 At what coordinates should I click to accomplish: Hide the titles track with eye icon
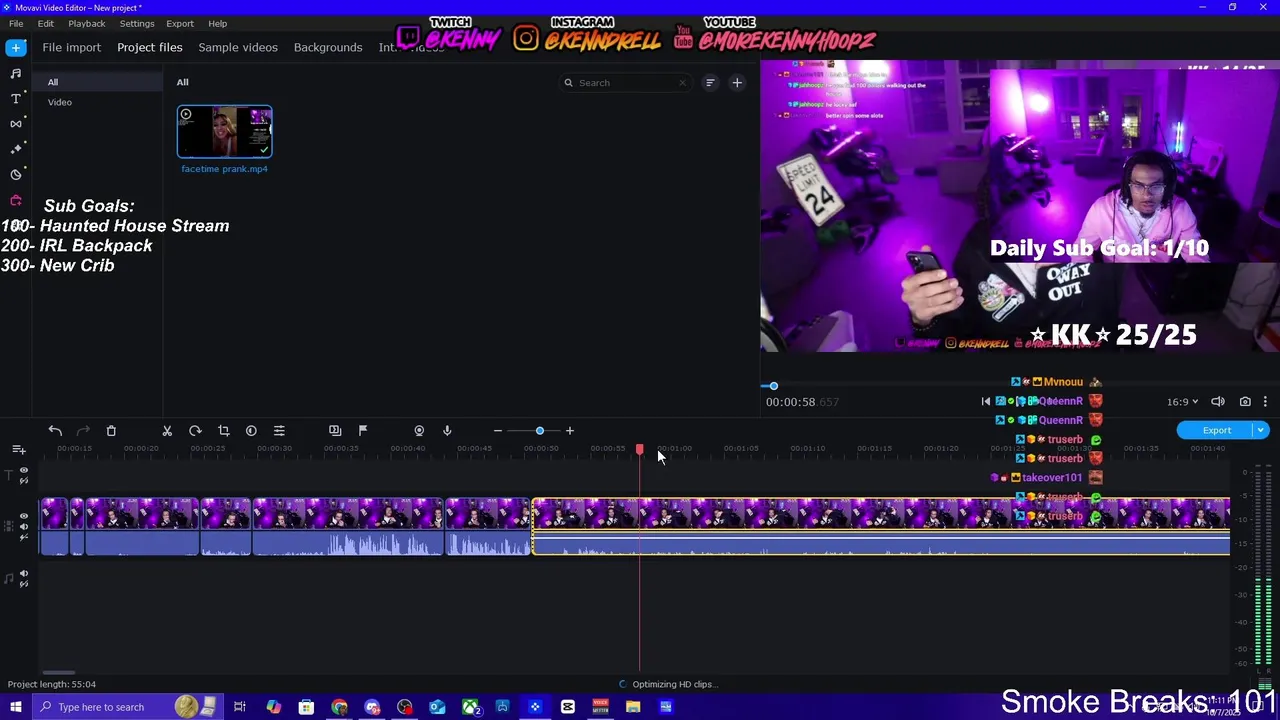pyautogui.click(x=24, y=470)
